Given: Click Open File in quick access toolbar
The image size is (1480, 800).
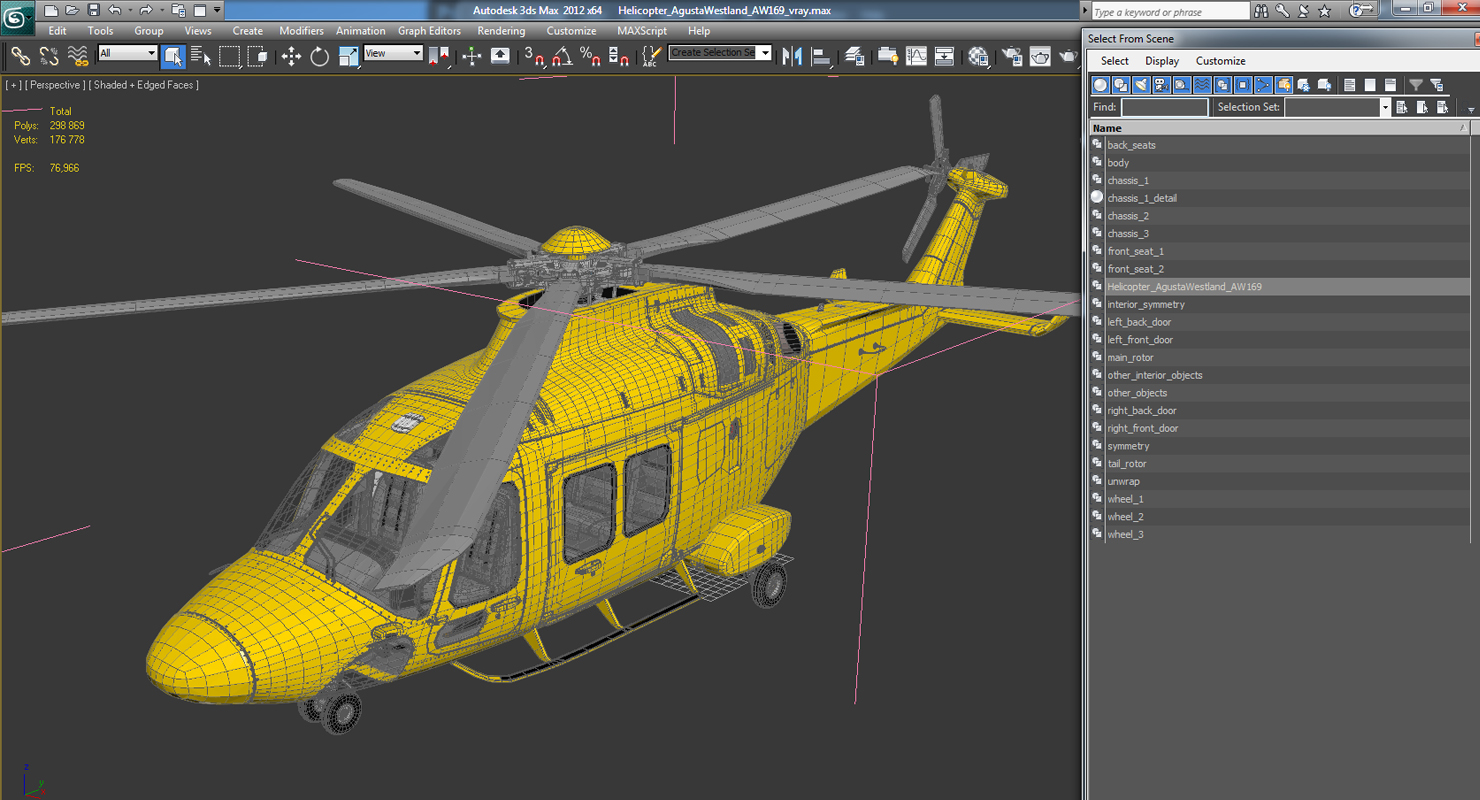Looking at the screenshot, I should [72, 10].
